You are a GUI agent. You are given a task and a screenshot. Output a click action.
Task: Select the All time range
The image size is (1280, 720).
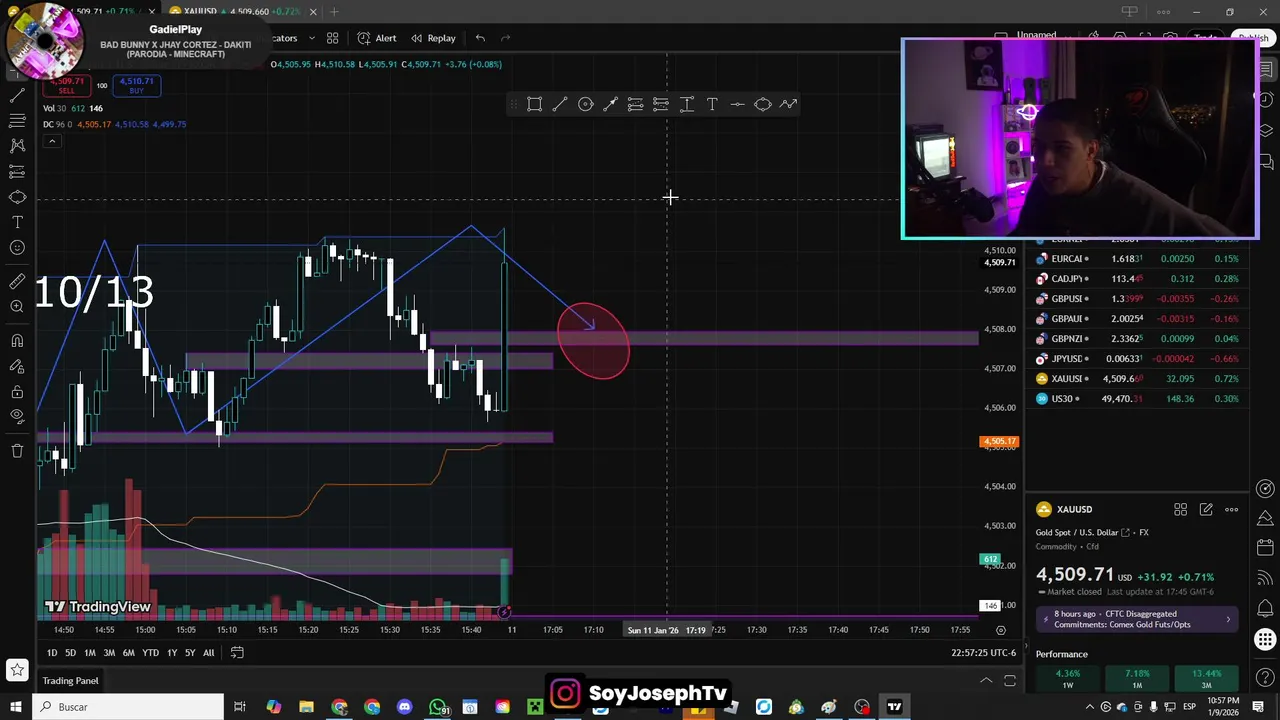pos(208,653)
